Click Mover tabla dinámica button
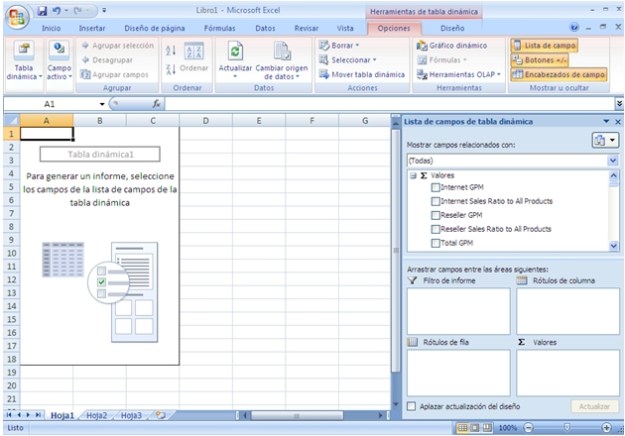The image size is (625, 436). pyautogui.click(x=362, y=74)
